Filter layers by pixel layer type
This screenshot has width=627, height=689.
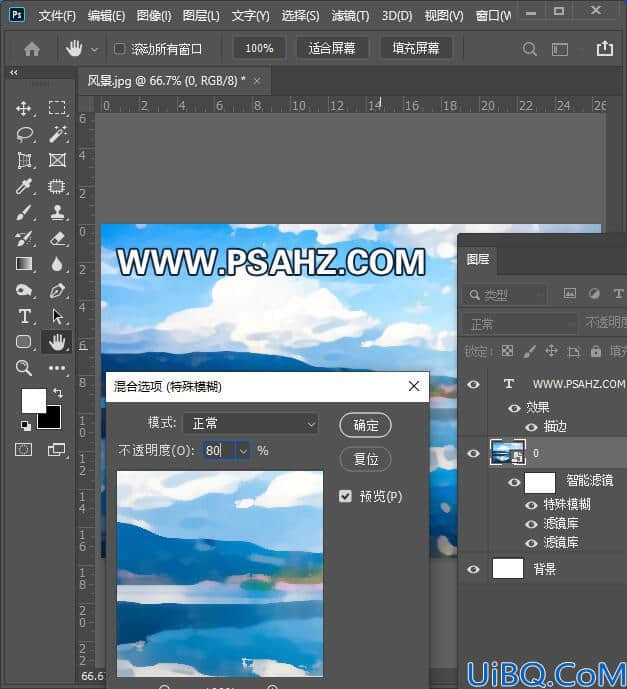569,294
